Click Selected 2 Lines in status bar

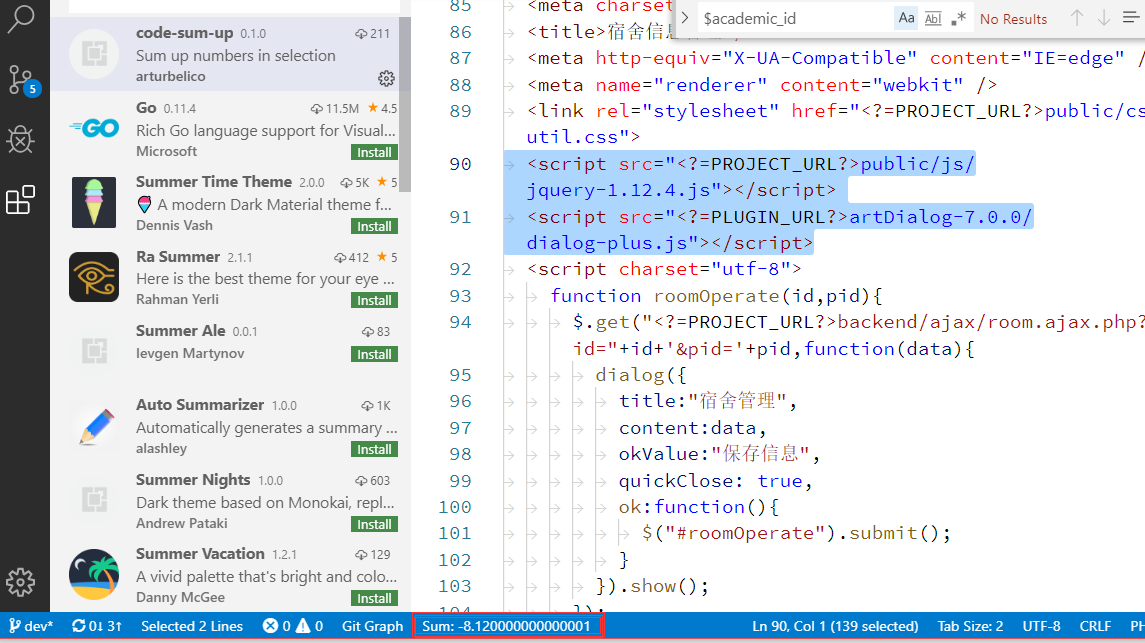[192, 626]
